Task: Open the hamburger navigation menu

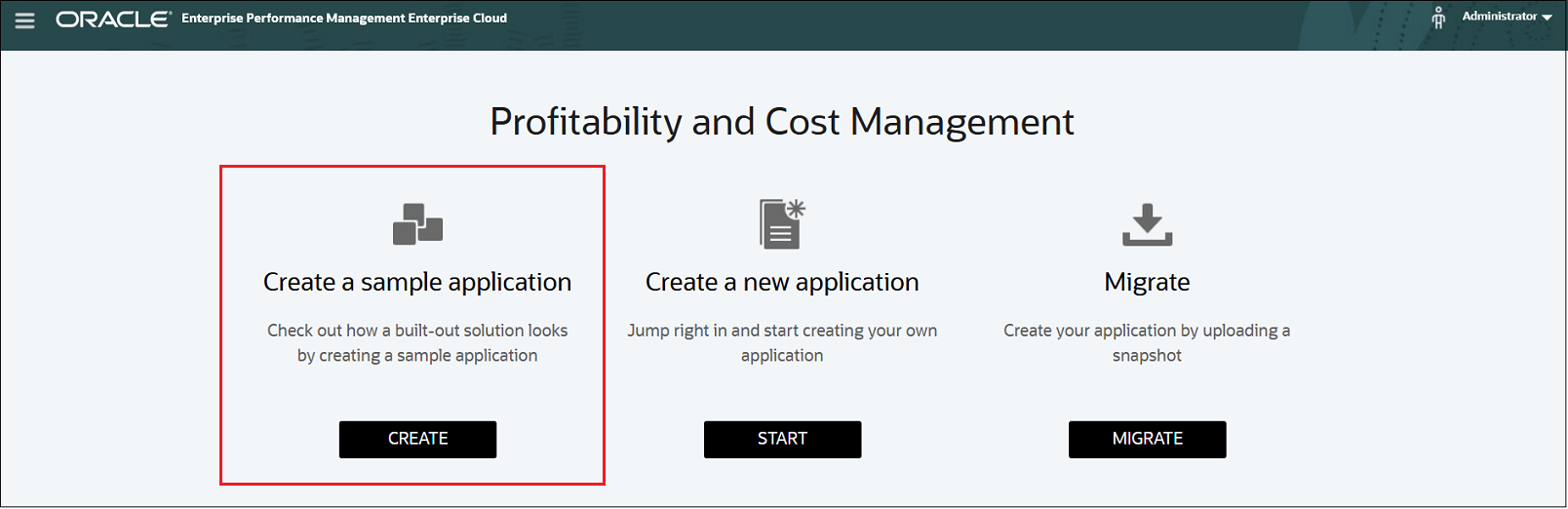Action: click(x=24, y=20)
